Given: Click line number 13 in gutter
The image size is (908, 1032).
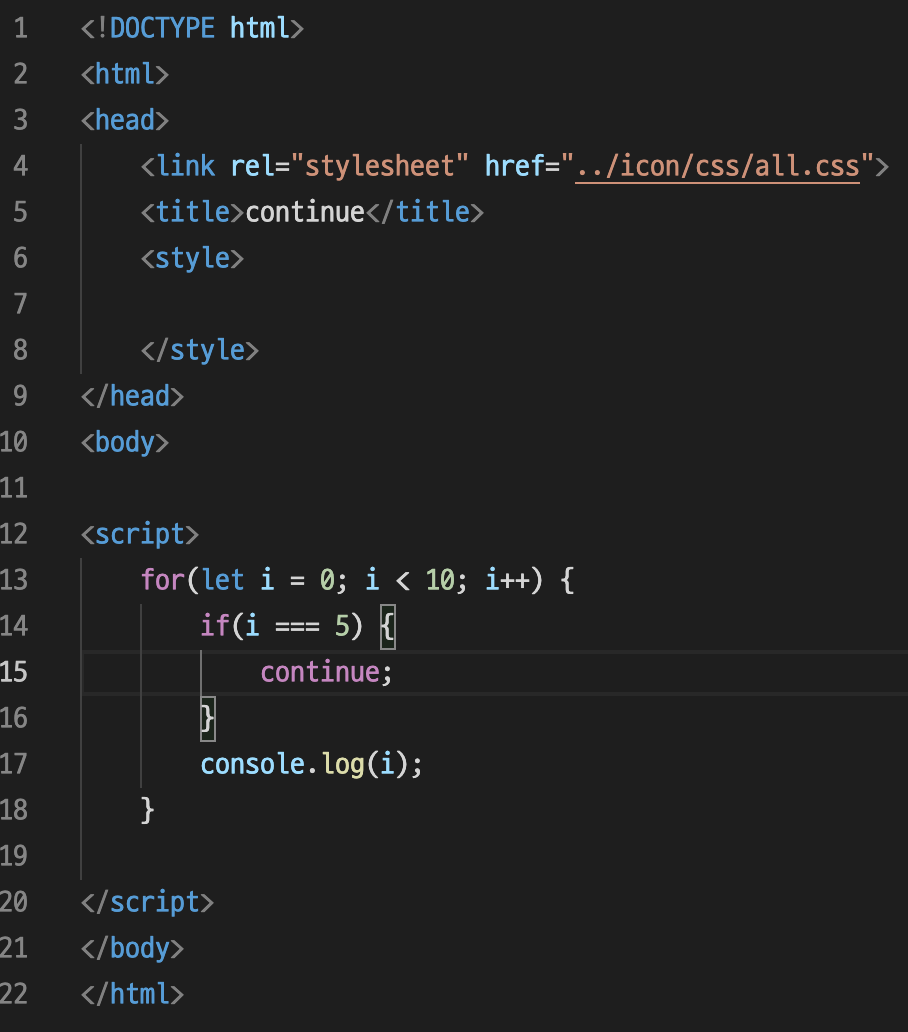Looking at the screenshot, I should tap(14, 580).
